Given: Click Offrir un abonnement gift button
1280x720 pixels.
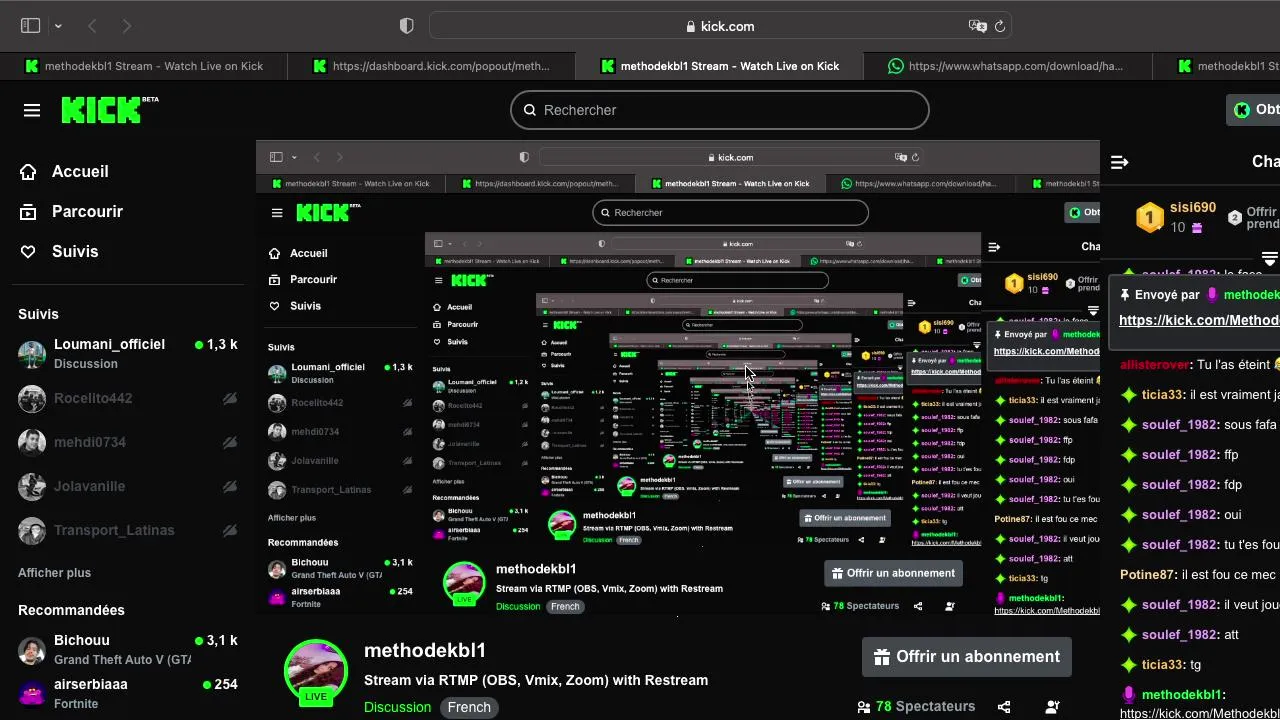Looking at the screenshot, I should [x=966, y=657].
